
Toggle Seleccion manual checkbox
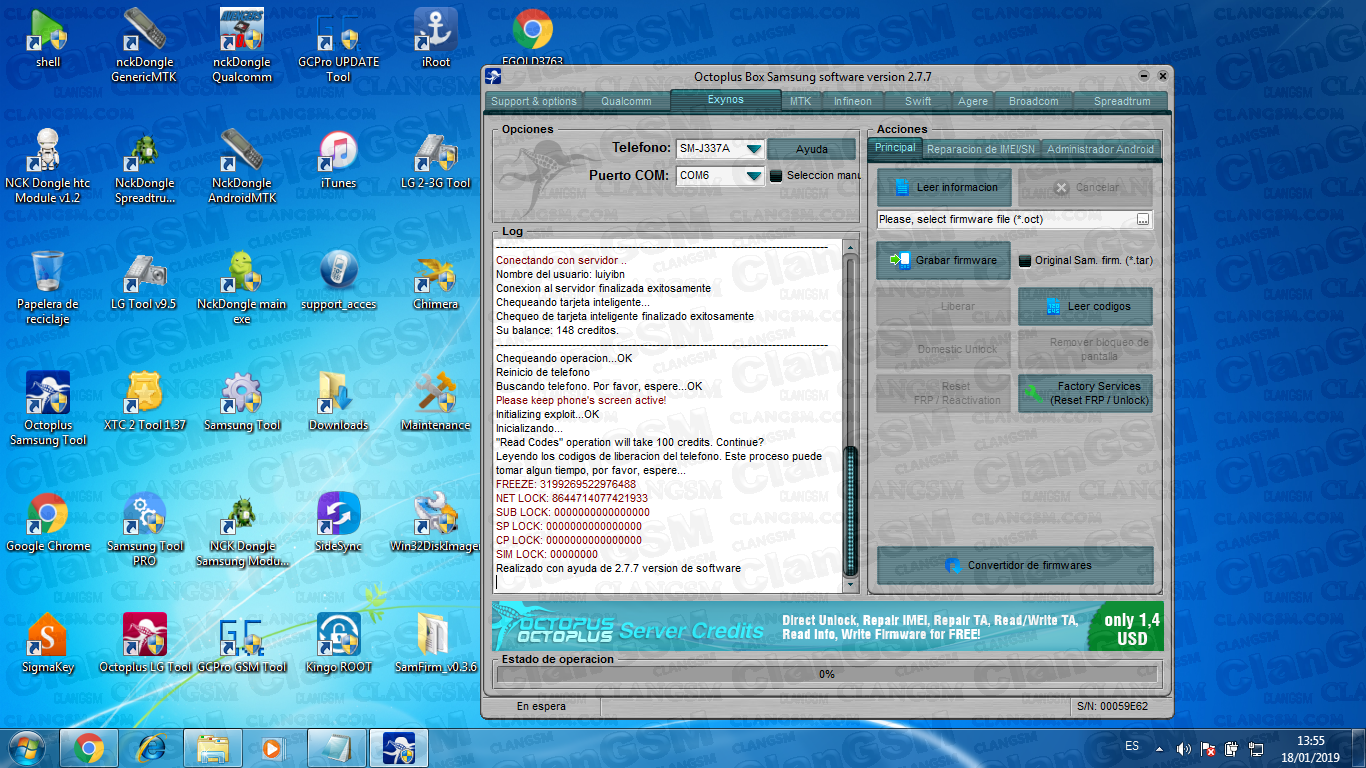point(776,176)
